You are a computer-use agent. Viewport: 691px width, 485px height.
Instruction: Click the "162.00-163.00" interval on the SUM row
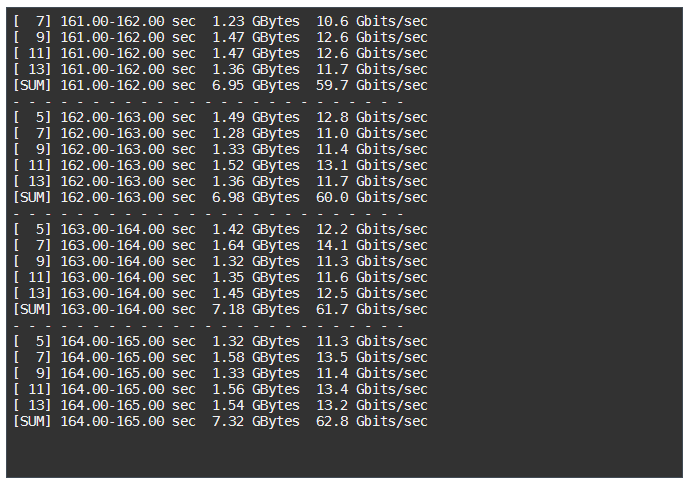click(112, 197)
